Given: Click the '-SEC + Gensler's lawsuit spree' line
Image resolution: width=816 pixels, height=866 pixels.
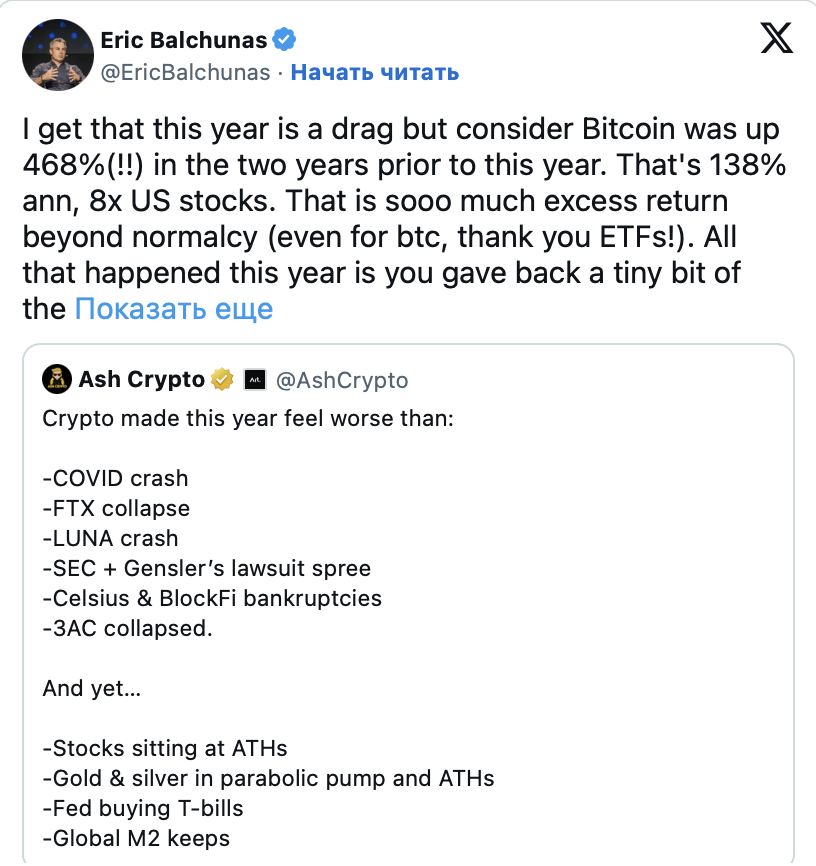Looking at the screenshot, I should pyautogui.click(x=207, y=568).
